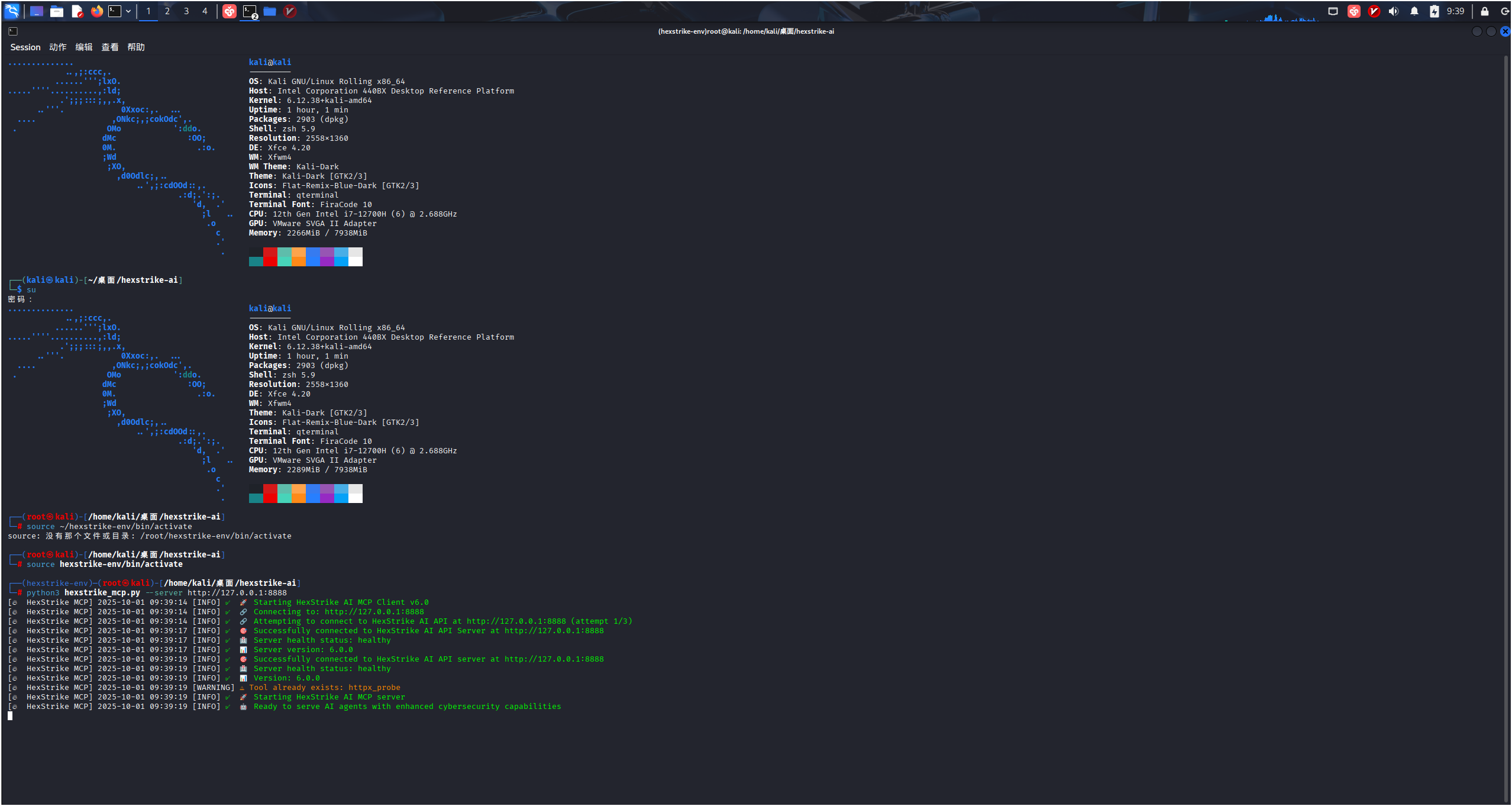Switch to workspace 2
Viewport: 1512px width, 806px height.
coord(167,11)
